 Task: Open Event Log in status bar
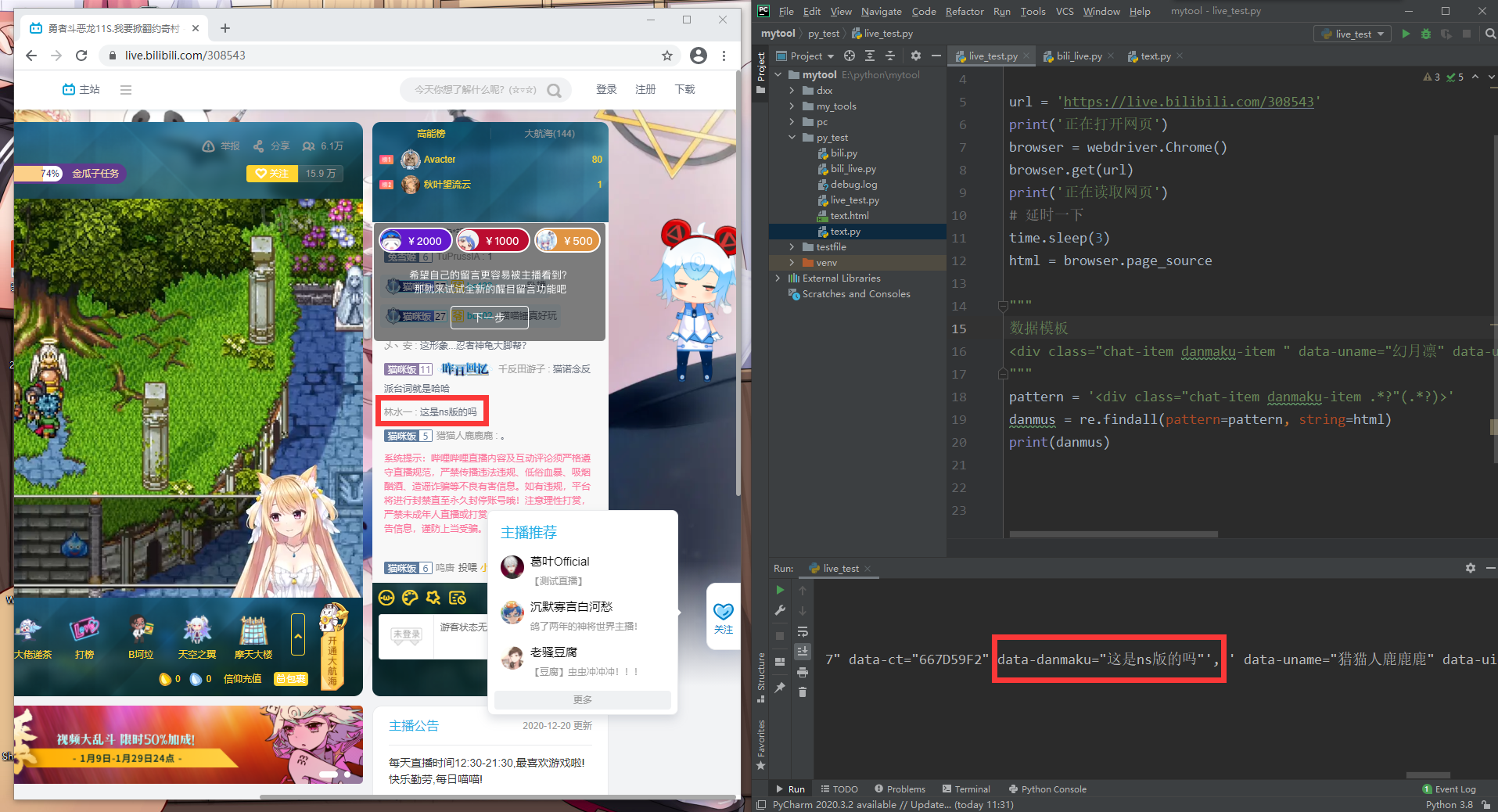tap(1449, 789)
